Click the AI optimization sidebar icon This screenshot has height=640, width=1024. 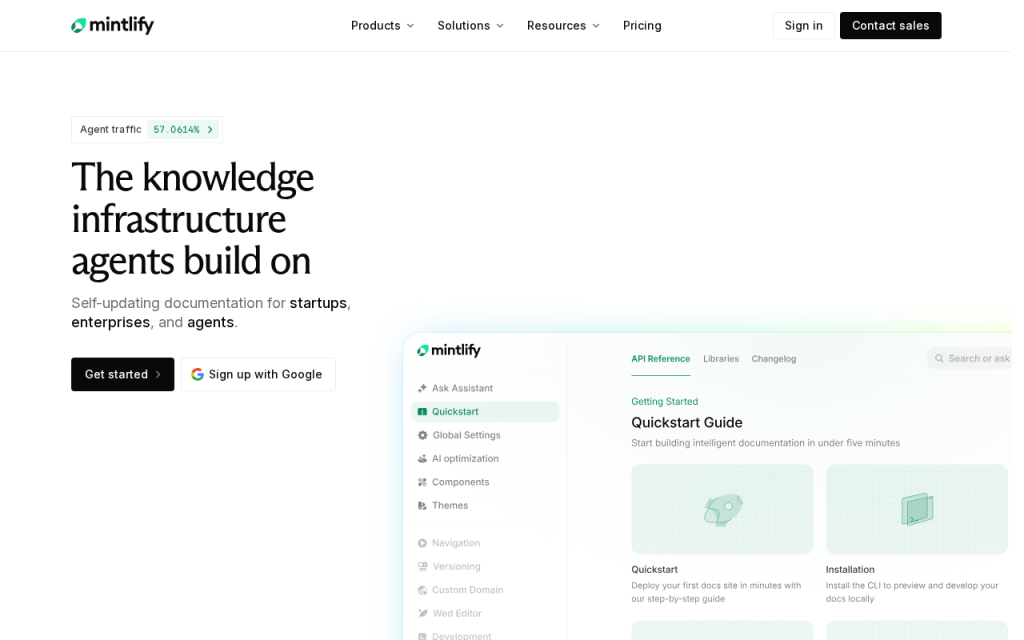pos(422,458)
